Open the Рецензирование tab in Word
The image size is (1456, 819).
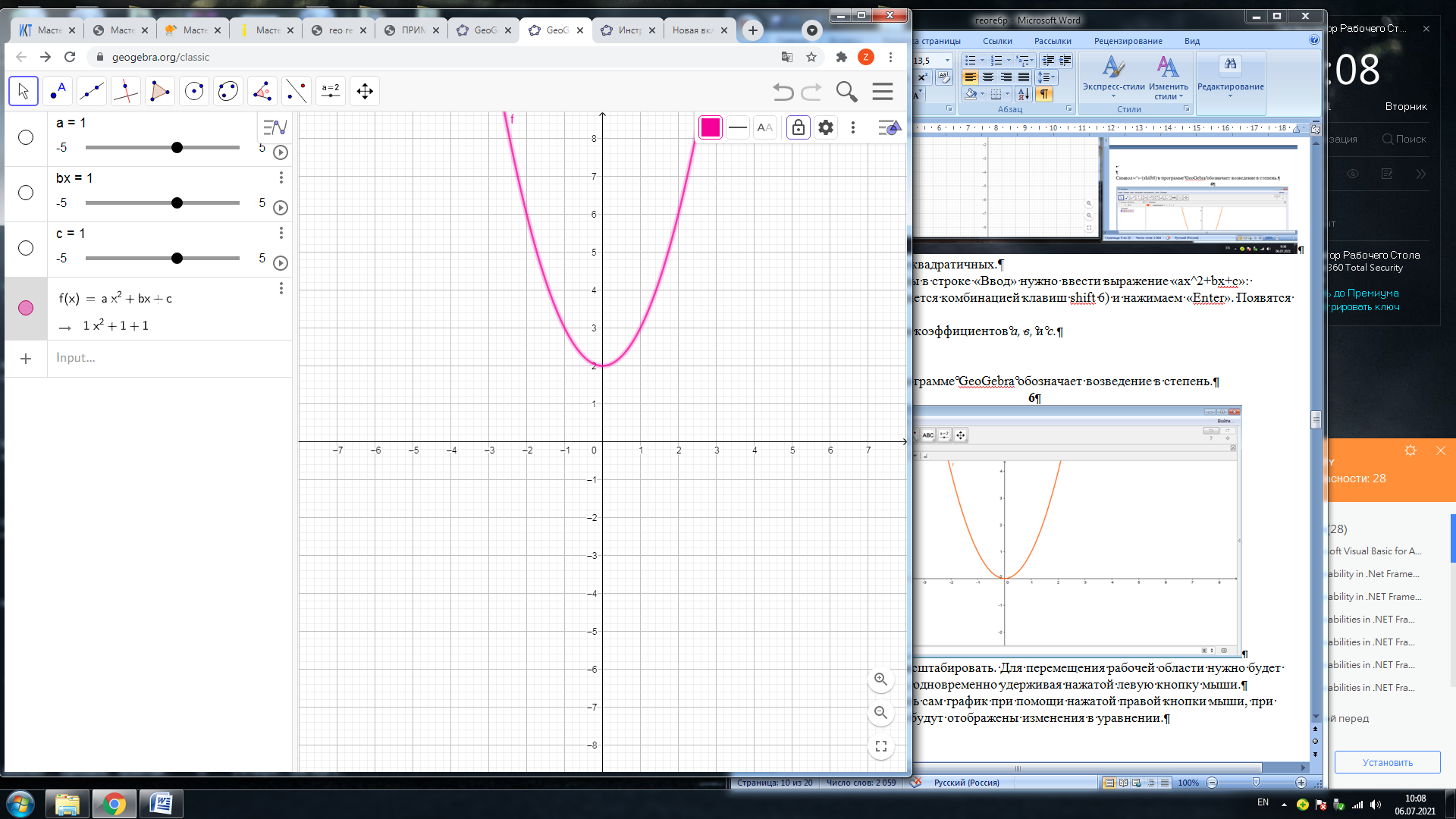click(1128, 41)
